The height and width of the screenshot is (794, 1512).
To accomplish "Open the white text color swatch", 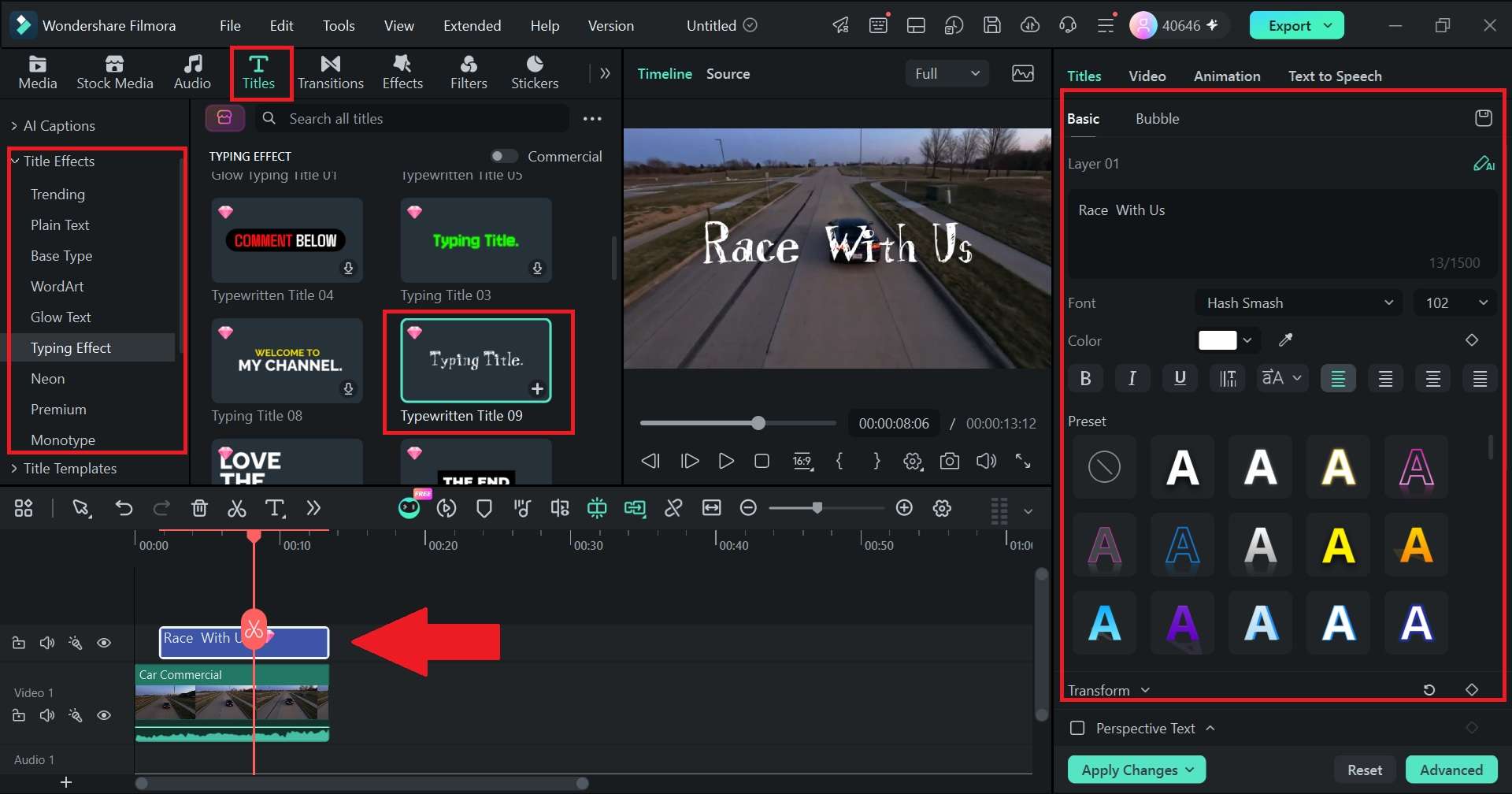I will [x=1217, y=340].
